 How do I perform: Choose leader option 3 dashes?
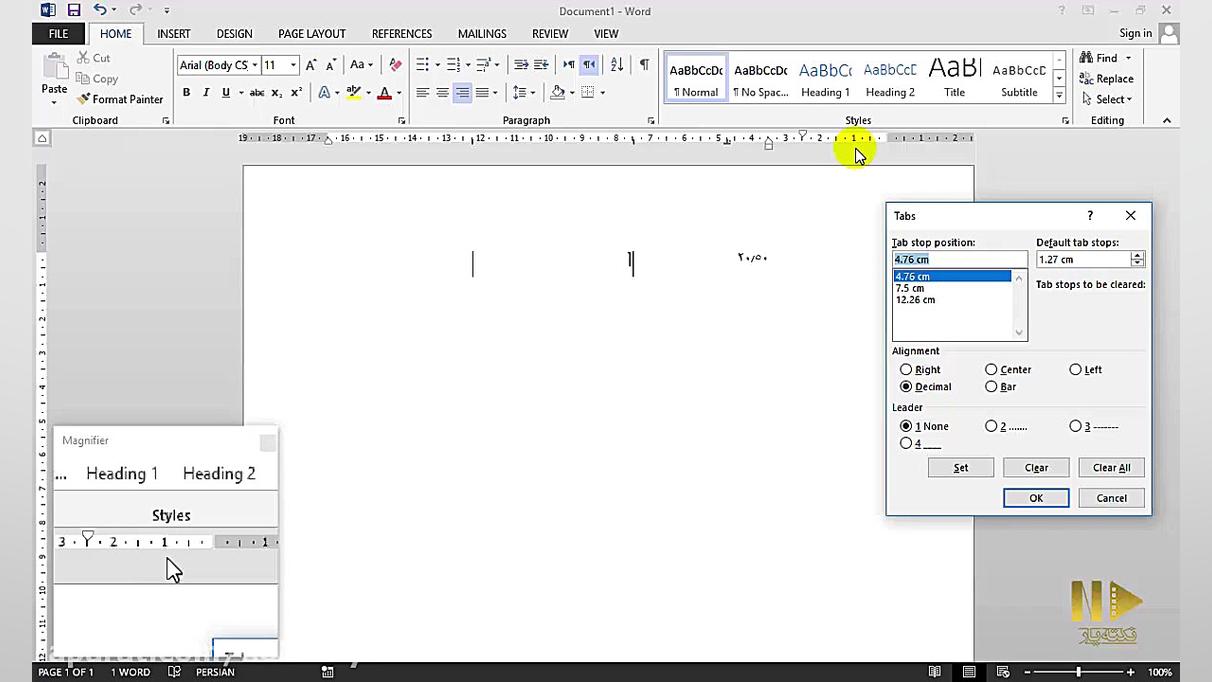(x=1075, y=426)
